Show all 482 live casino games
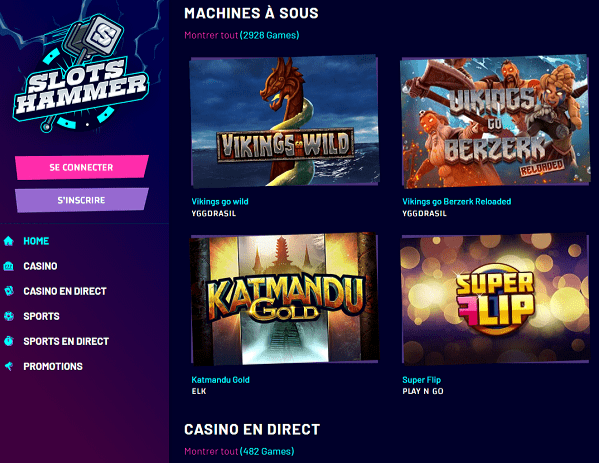Image resolution: width=600 pixels, height=464 pixels. [x=239, y=451]
